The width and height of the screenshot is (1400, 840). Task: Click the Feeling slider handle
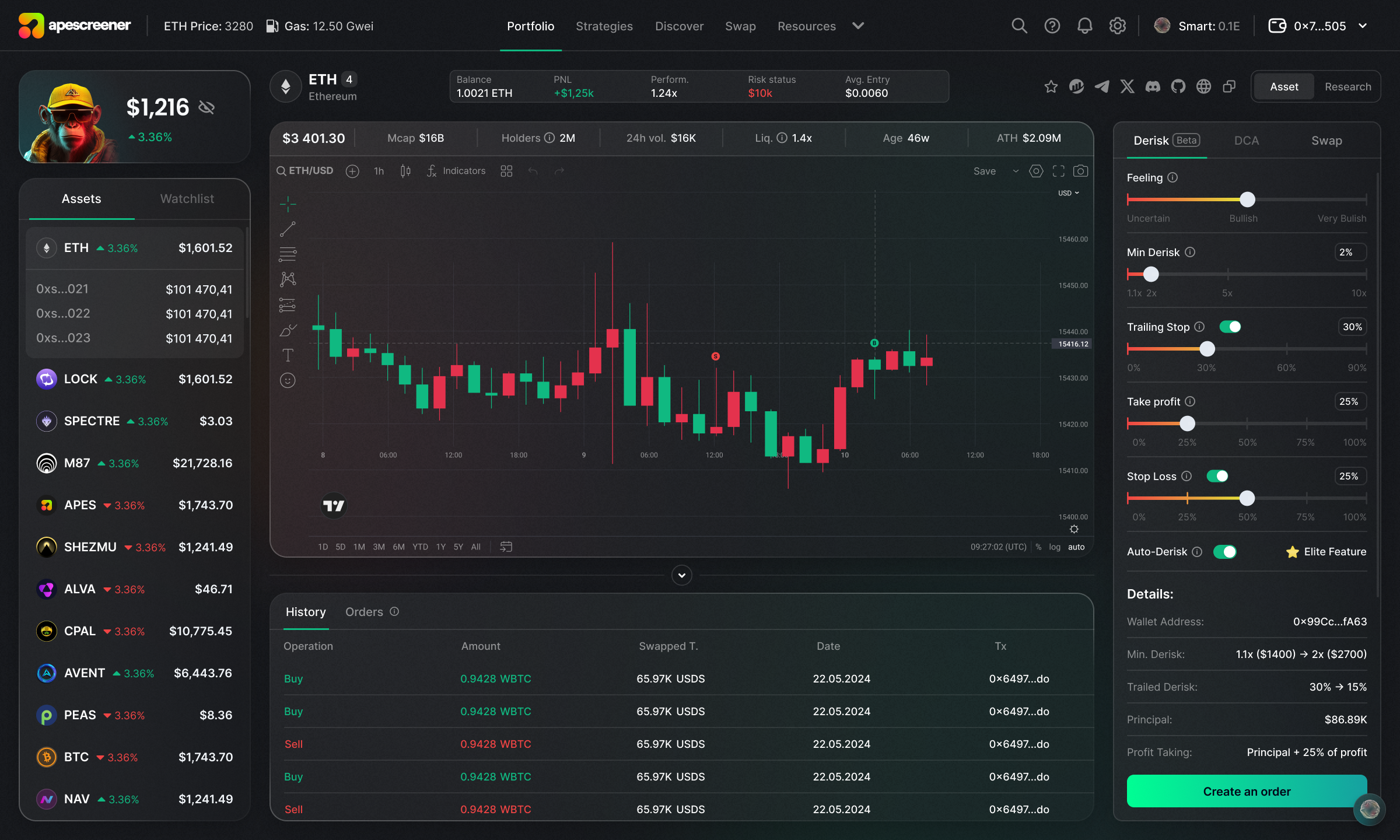(x=1247, y=199)
